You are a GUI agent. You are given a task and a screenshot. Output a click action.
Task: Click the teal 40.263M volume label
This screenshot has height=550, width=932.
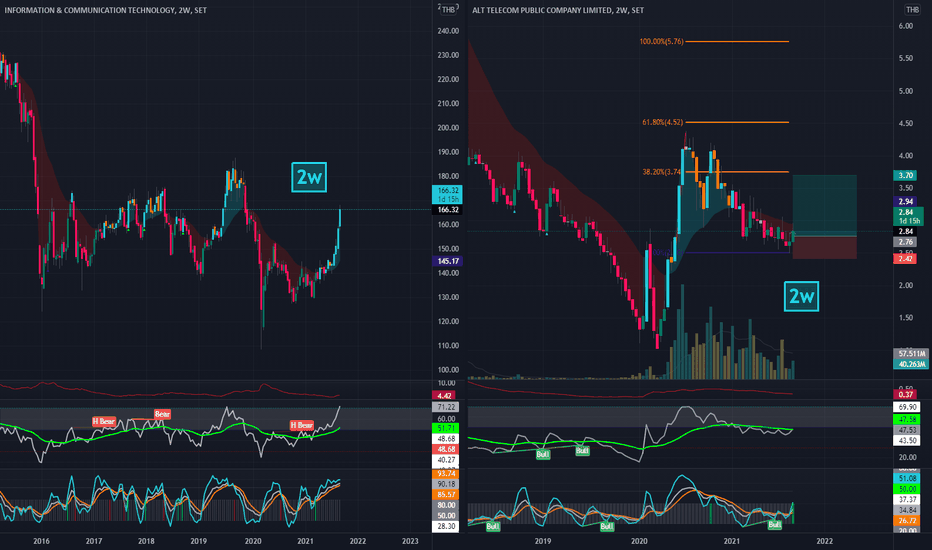(911, 364)
